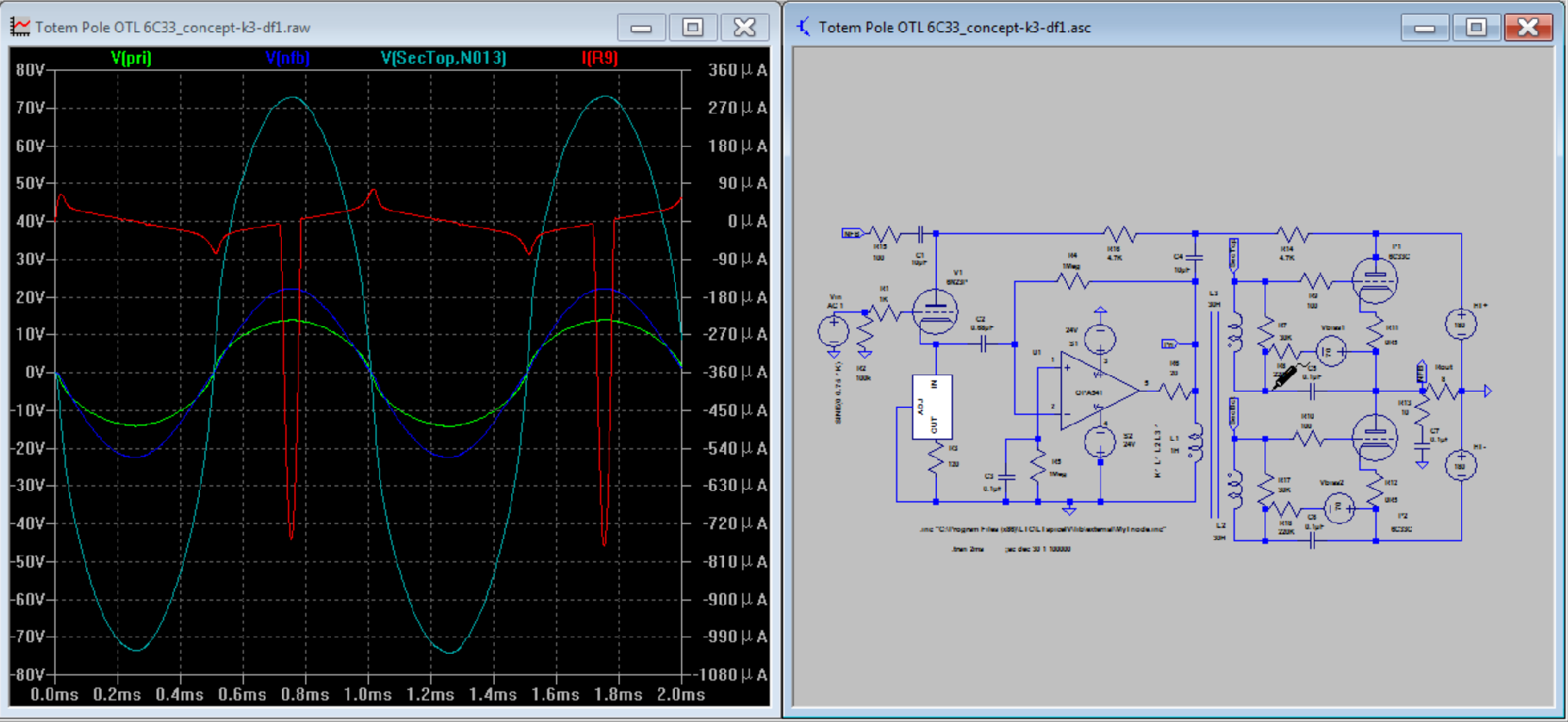Click the R14 4.7K resistor
The image size is (1568, 722).
[1293, 234]
